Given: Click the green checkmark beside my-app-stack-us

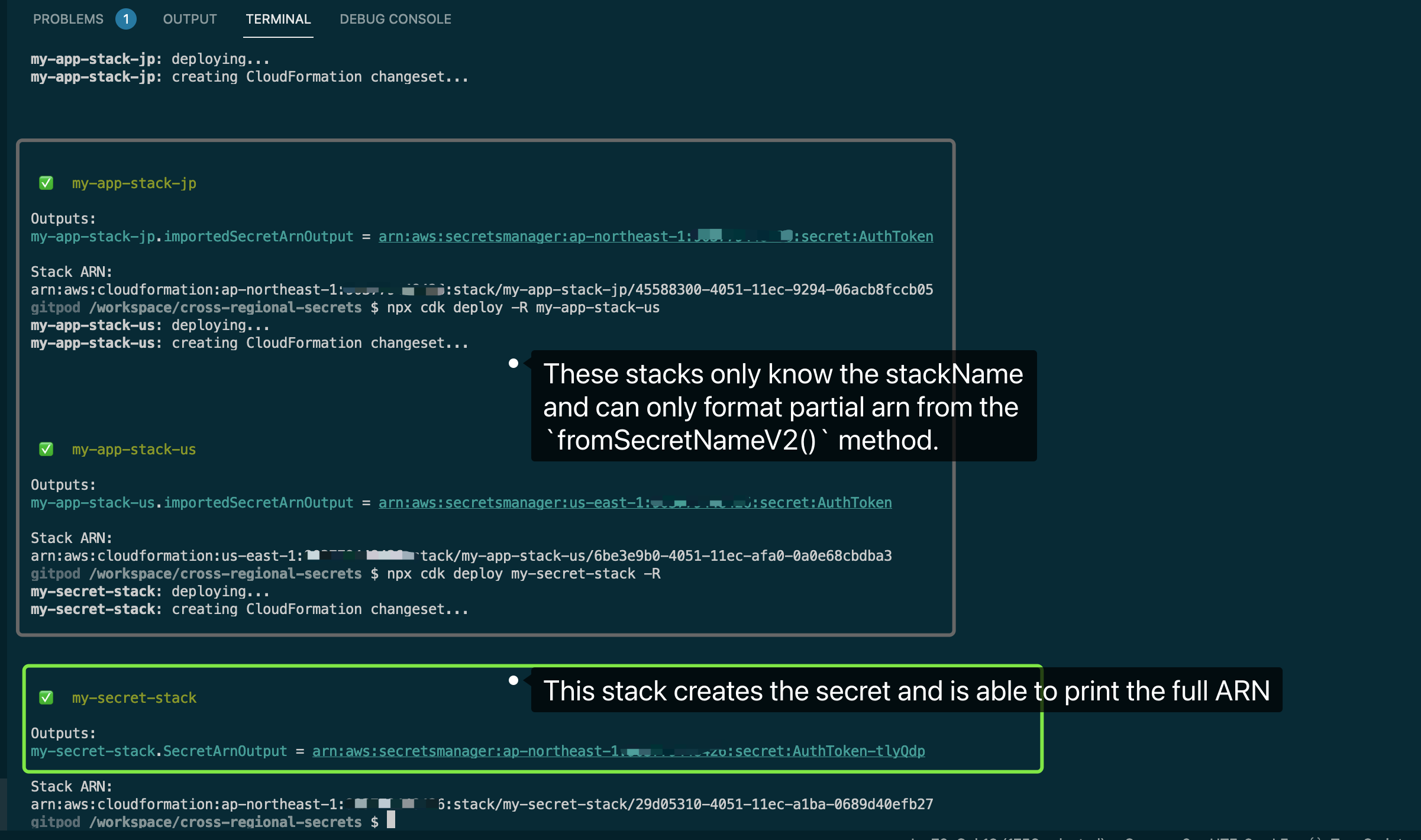Looking at the screenshot, I should tap(47, 449).
